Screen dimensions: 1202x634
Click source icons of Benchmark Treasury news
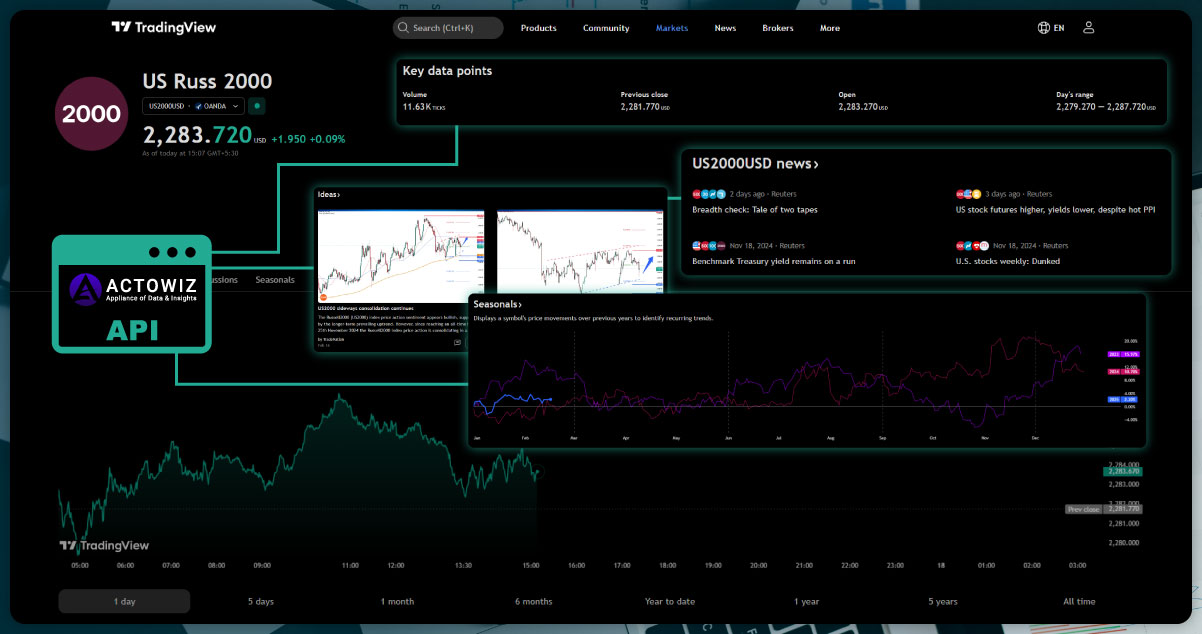coord(709,245)
